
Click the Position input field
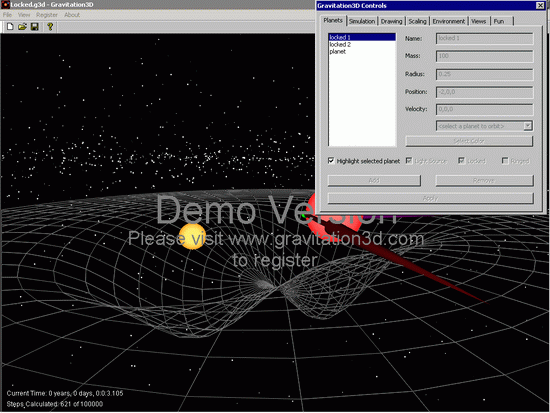pos(484,92)
